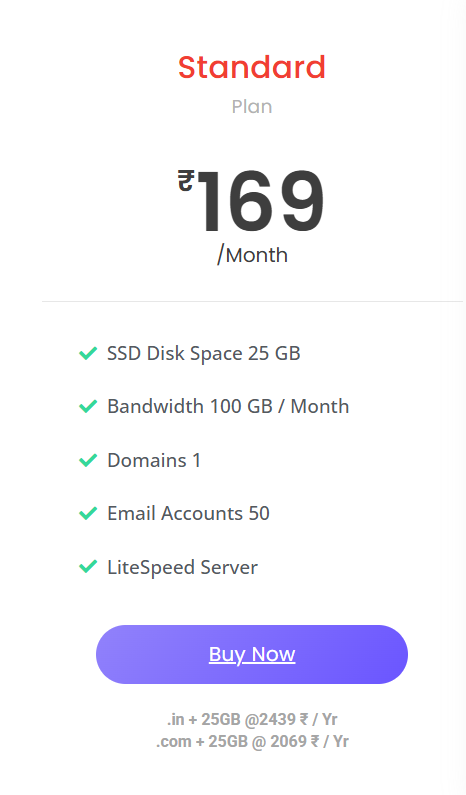This screenshot has width=466, height=795.
Task: Click the checkmark beside Email Accounts 50
Action: (x=88, y=513)
